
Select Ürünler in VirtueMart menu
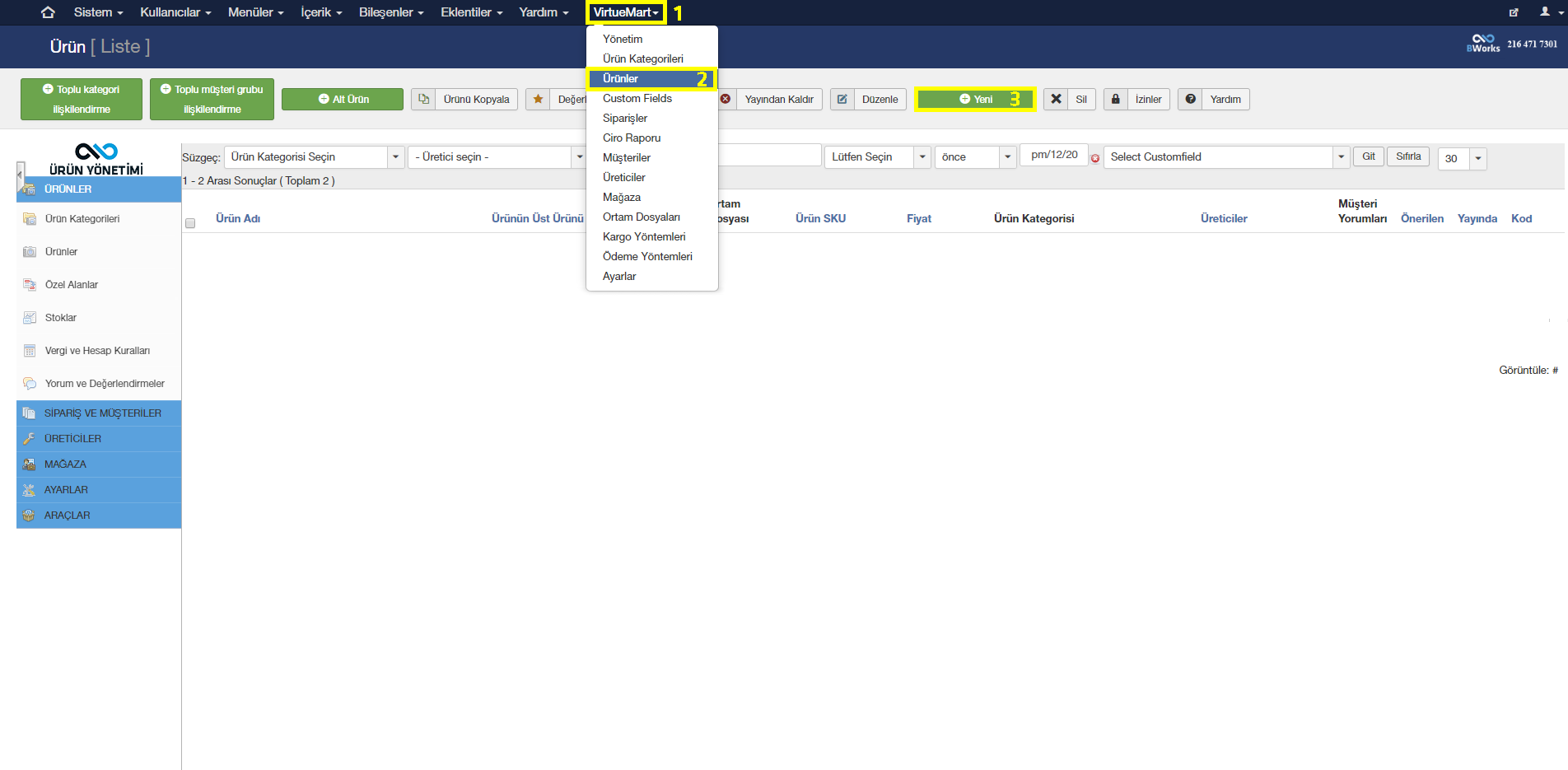[651, 78]
